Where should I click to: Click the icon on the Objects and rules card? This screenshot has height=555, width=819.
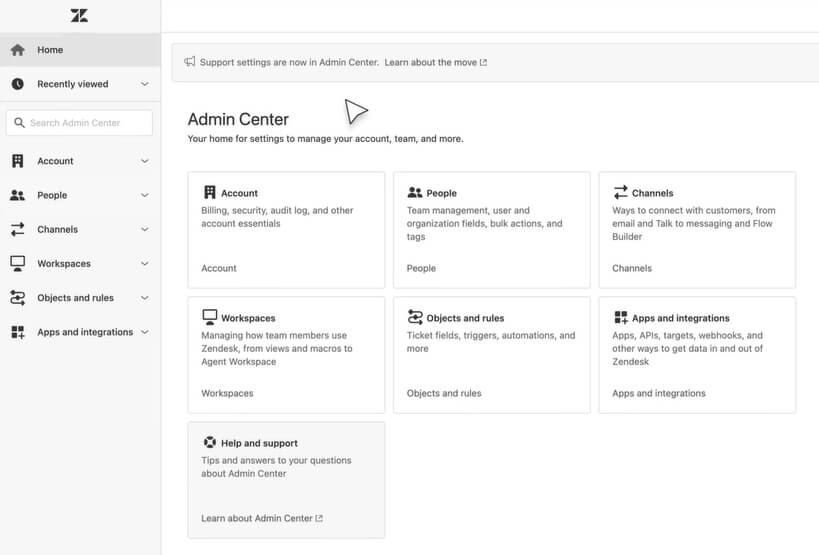pyautogui.click(x=415, y=317)
